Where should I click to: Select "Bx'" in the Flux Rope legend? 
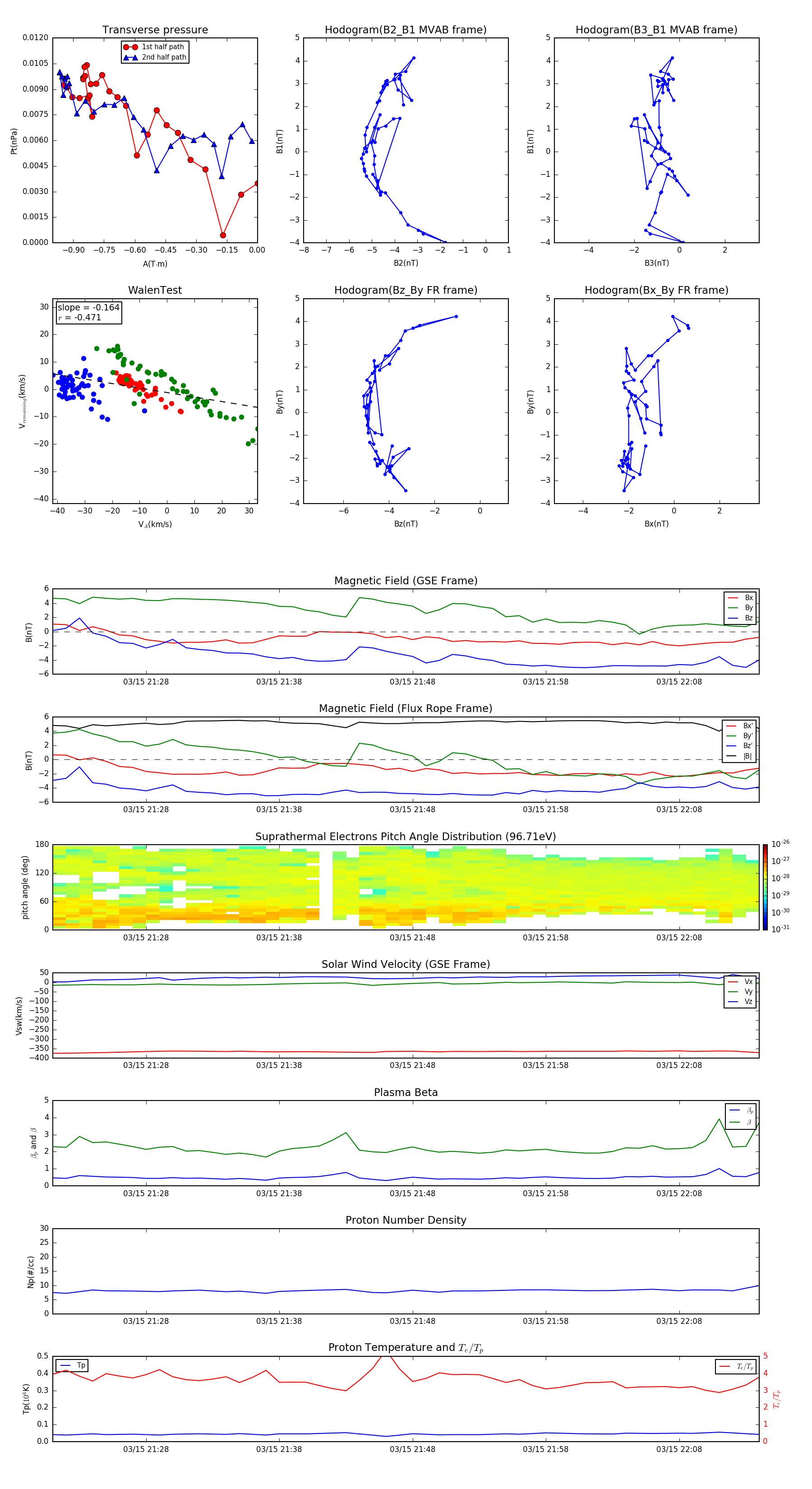coord(740,726)
